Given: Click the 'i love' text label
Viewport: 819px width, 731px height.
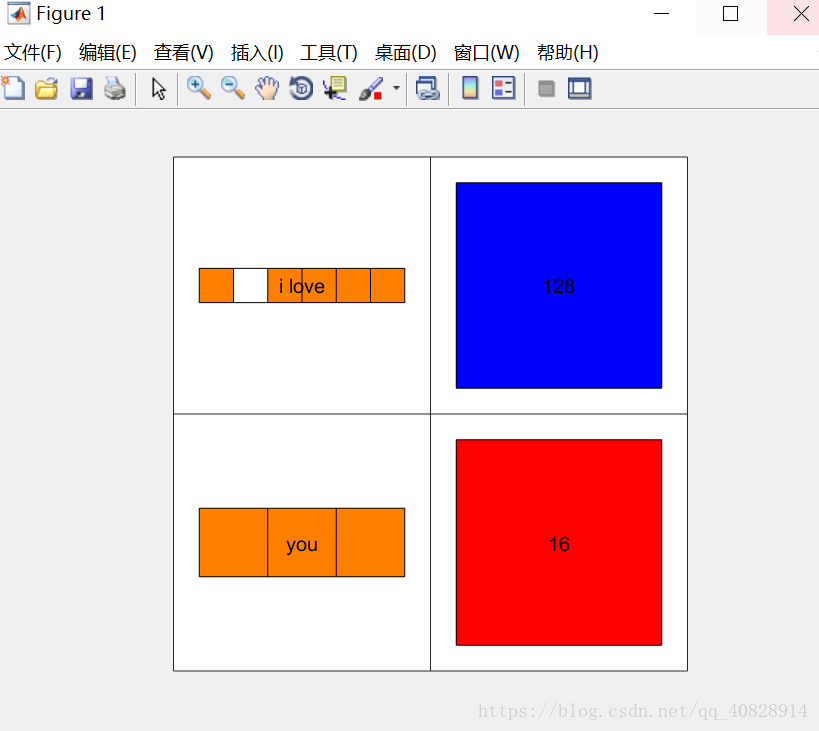Looking at the screenshot, I should [x=301, y=286].
